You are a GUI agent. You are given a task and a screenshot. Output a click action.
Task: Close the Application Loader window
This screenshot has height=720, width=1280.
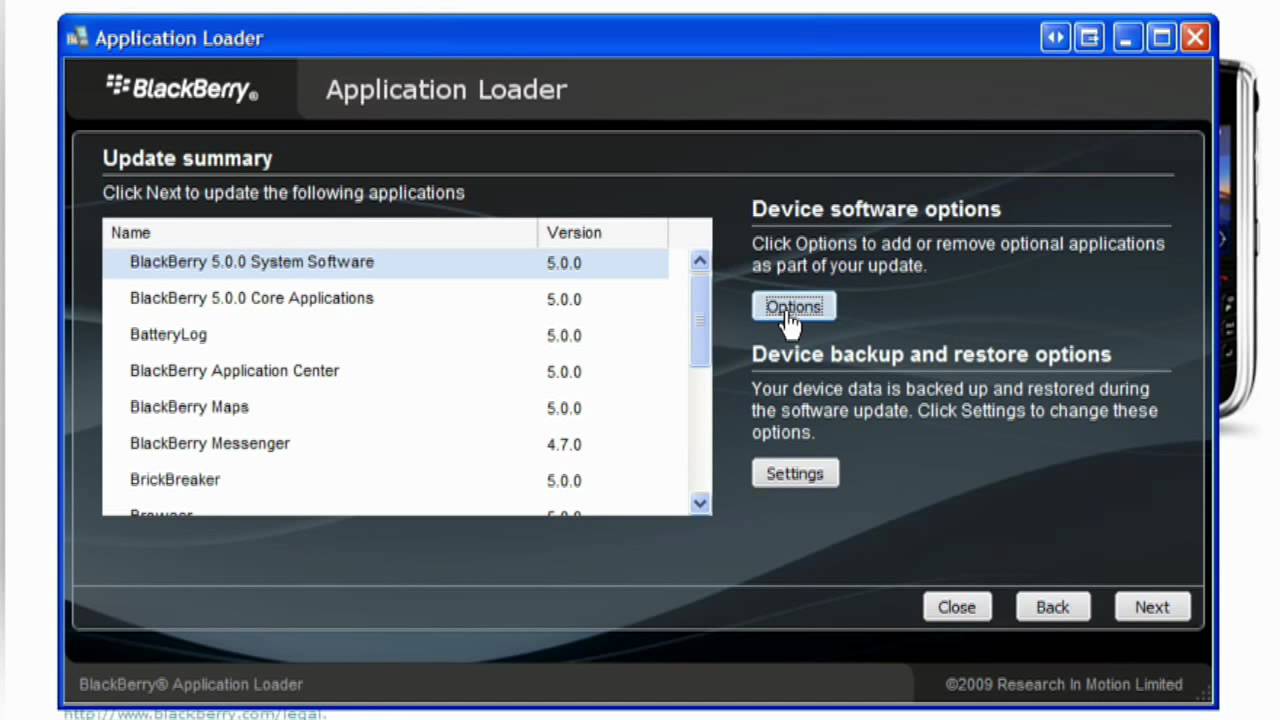click(x=1196, y=39)
